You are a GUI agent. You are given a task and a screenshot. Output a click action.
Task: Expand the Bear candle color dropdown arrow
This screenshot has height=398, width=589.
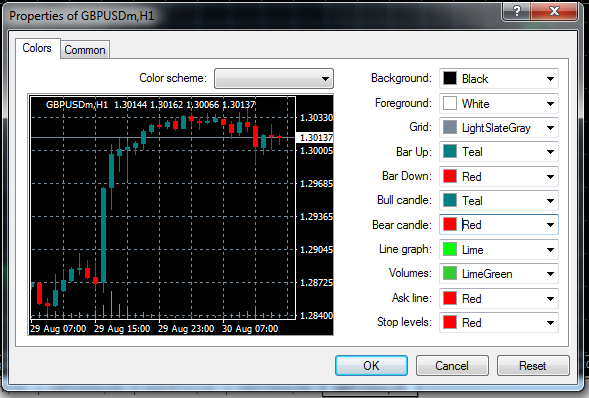pos(550,225)
